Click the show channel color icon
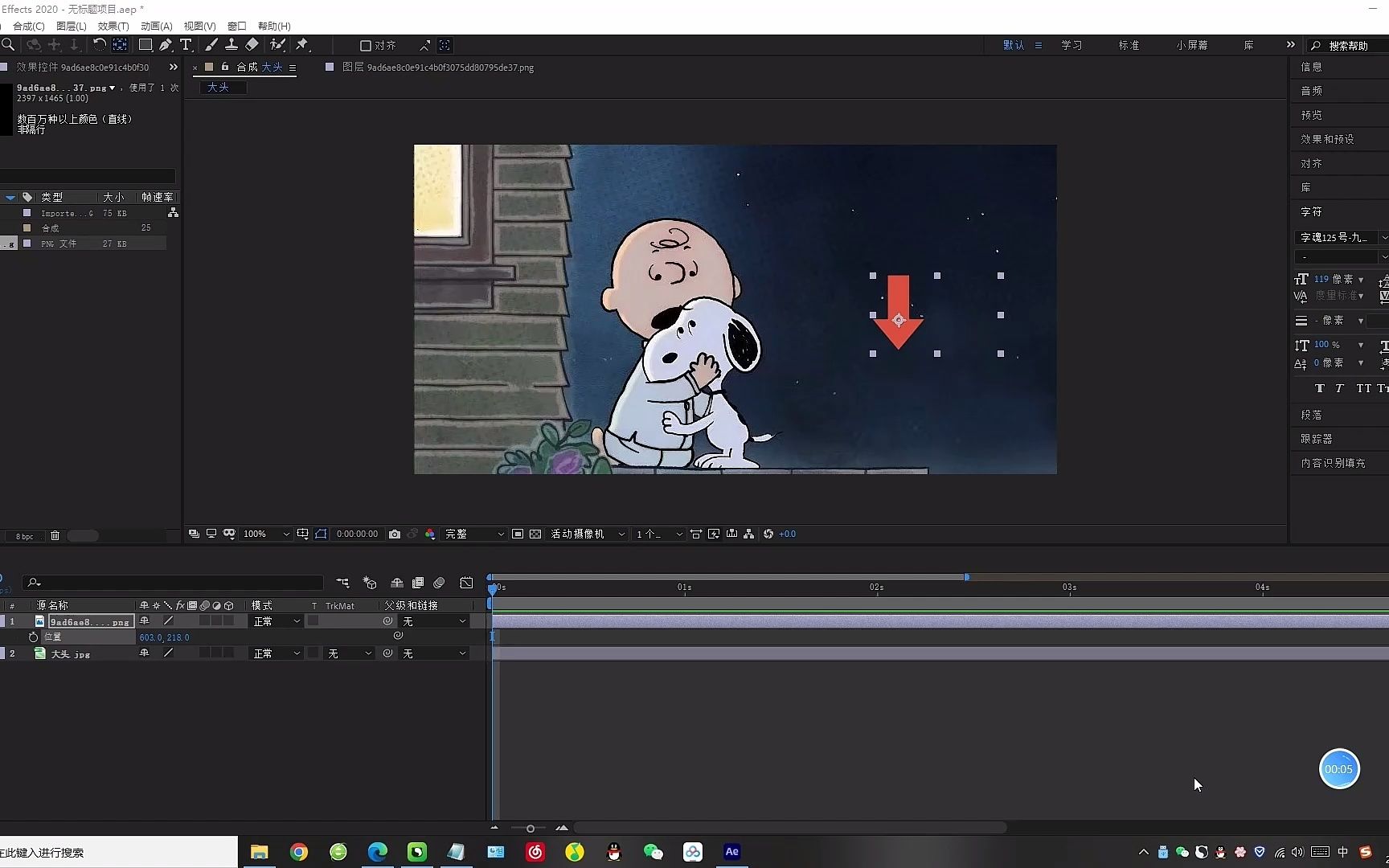 [430, 534]
